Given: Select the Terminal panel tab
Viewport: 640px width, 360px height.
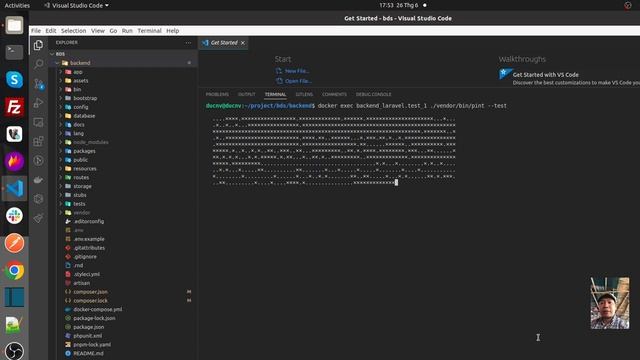Looking at the screenshot, I should pyautogui.click(x=275, y=94).
